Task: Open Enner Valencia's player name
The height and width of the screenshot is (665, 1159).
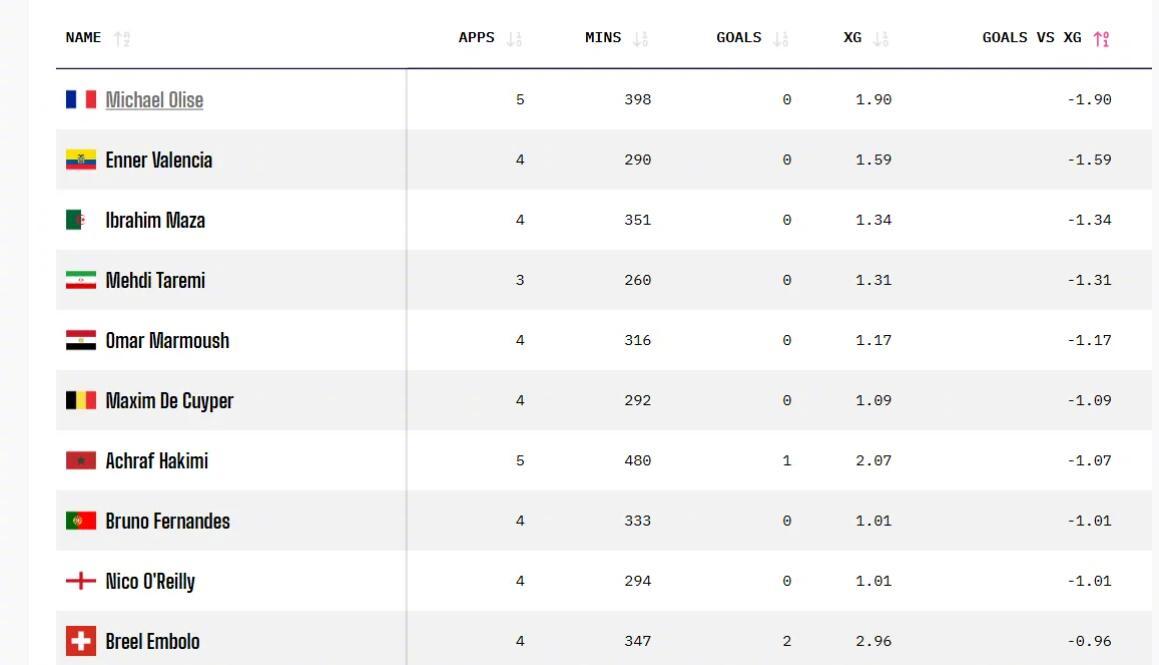Action: tap(159, 160)
